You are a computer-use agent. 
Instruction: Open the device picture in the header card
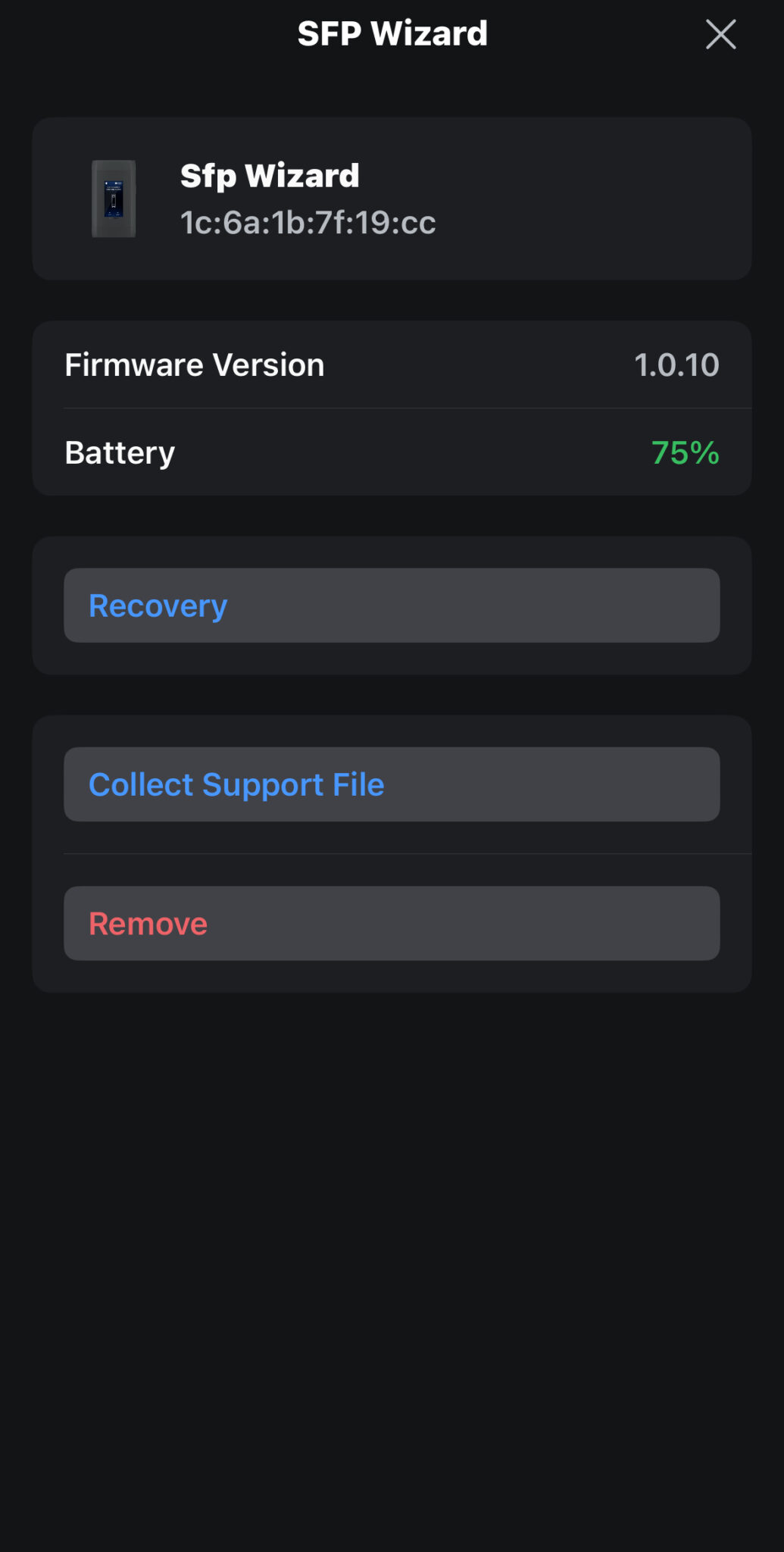pyautogui.click(x=114, y=199)
